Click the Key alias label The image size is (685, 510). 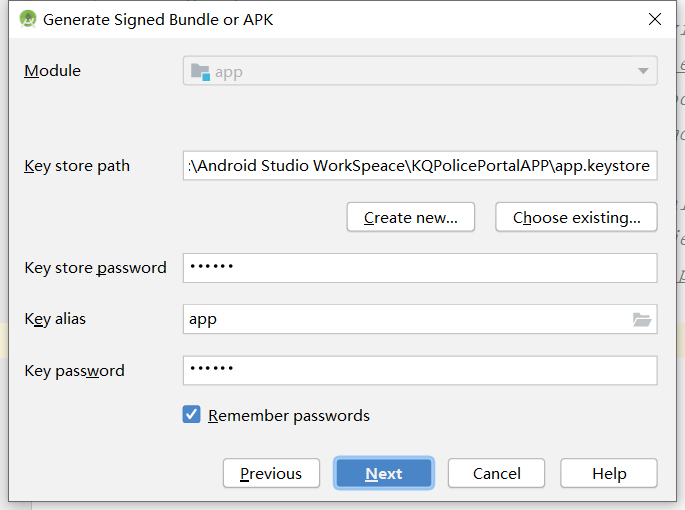coord(55,319)
